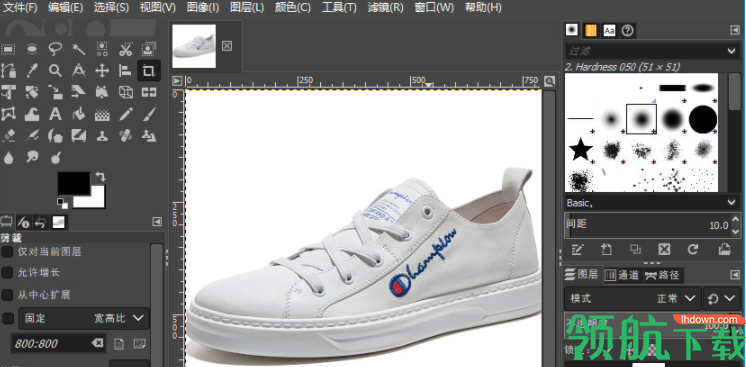Switch to the 通道 tab
This screenshot has height=367, width=746.
tap(623, 275)
